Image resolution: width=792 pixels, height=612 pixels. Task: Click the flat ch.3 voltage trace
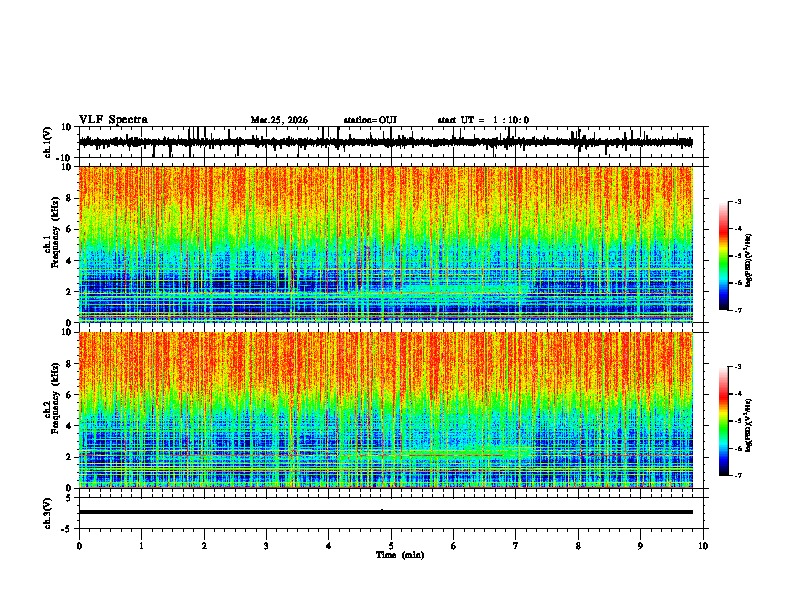click(385, 512)
